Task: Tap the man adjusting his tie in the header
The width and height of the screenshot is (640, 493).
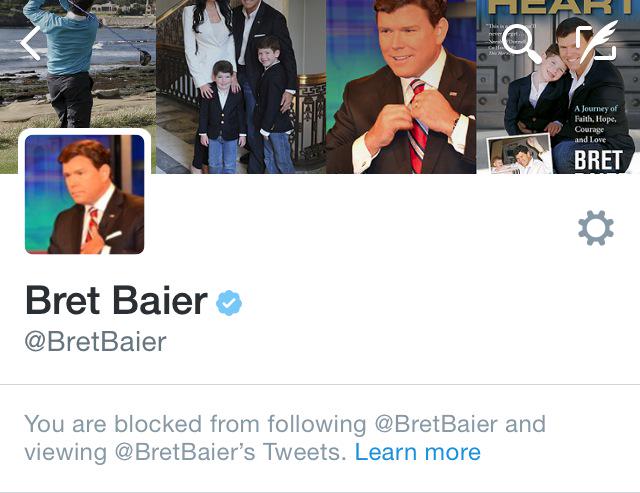Action: click(x=401, y=87)
